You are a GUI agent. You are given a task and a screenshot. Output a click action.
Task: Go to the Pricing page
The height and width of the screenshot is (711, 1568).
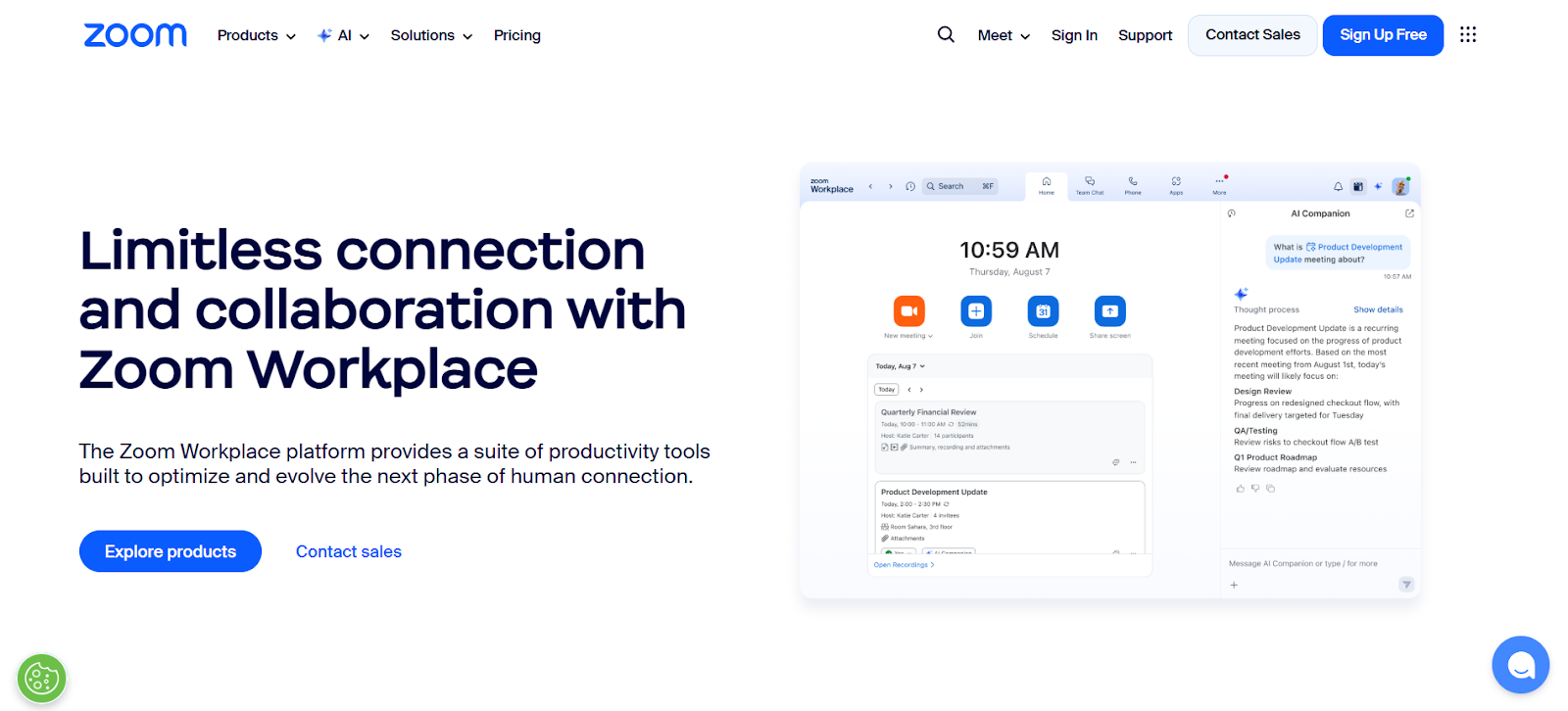click(x=517, y=35)
